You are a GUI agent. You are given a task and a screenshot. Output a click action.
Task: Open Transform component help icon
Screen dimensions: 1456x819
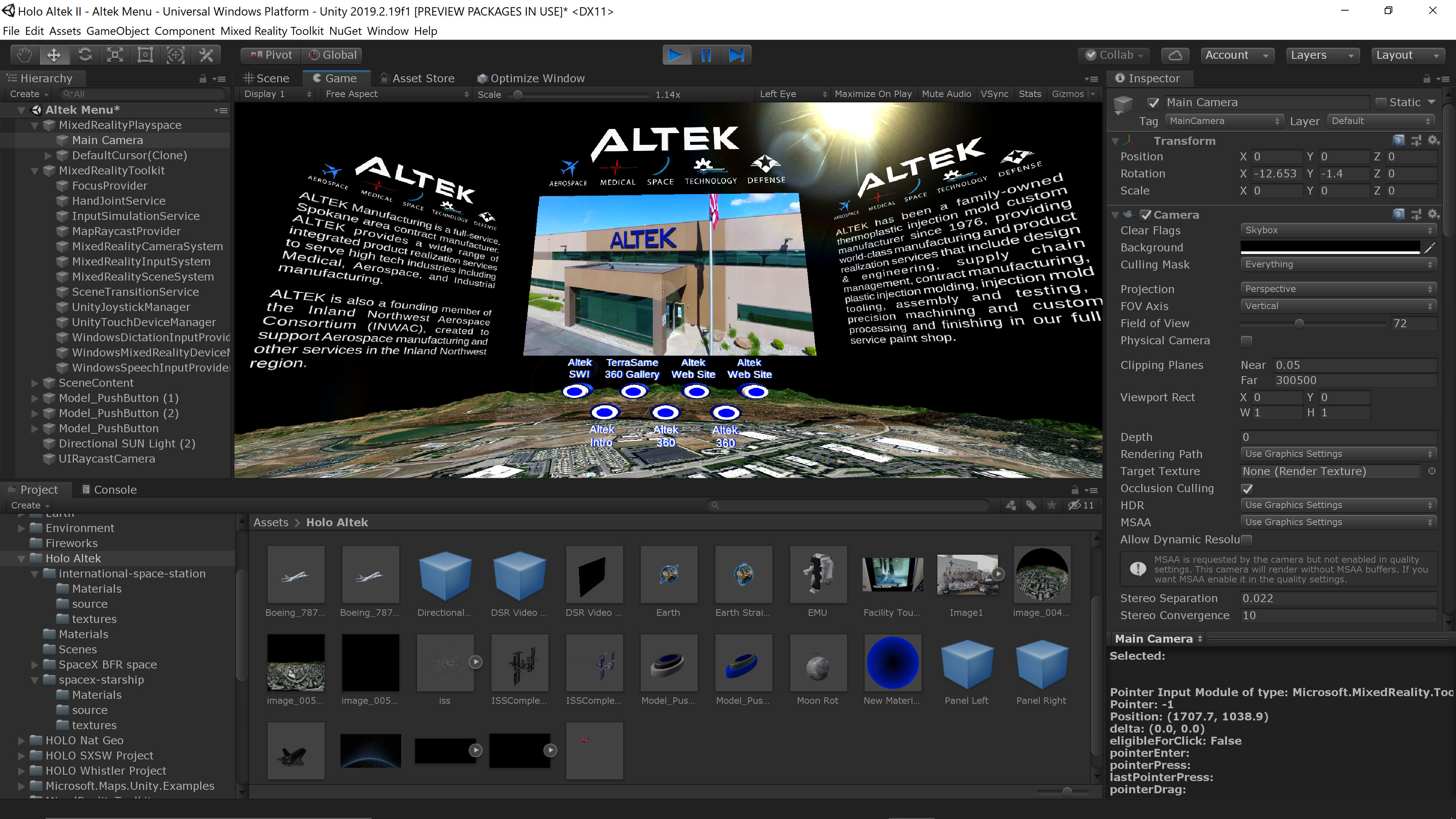1398,140
